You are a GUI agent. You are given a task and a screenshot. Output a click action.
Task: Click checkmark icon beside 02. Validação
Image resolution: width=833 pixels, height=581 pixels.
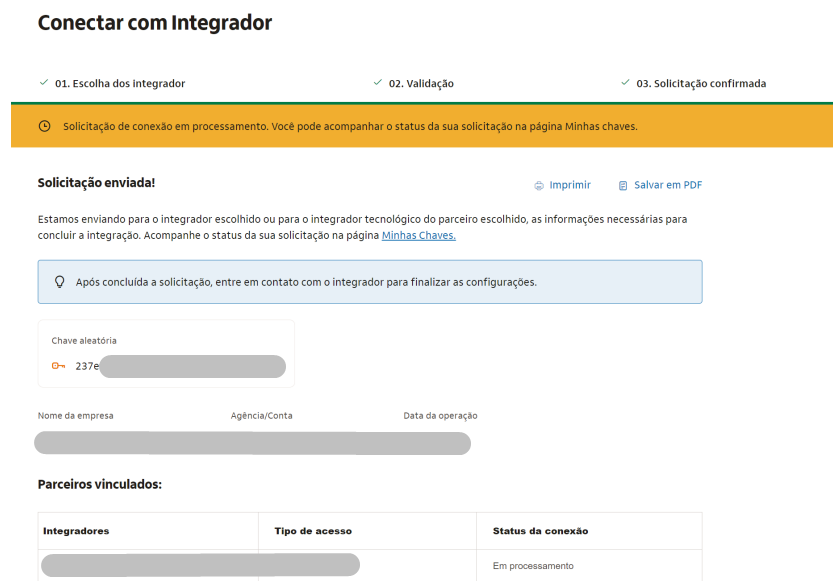coord(378,82)
